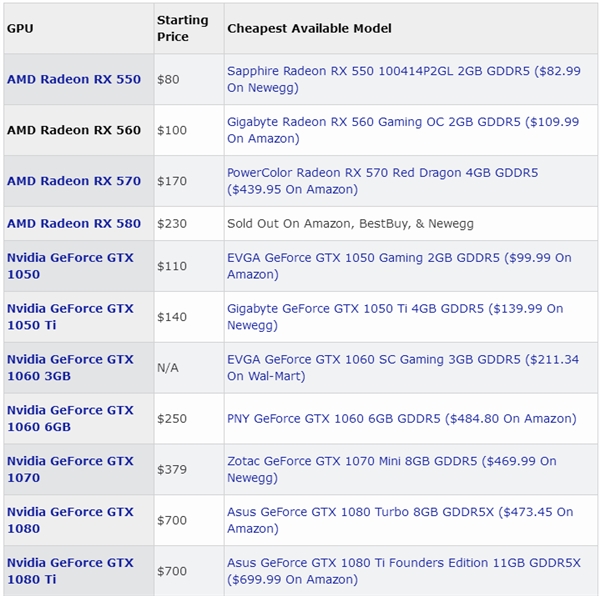The width and height of the screenshot is (600, 596).
Task: Open the Asus GTX 1080 Turbo listing
Action: click(x=399, y=520)
